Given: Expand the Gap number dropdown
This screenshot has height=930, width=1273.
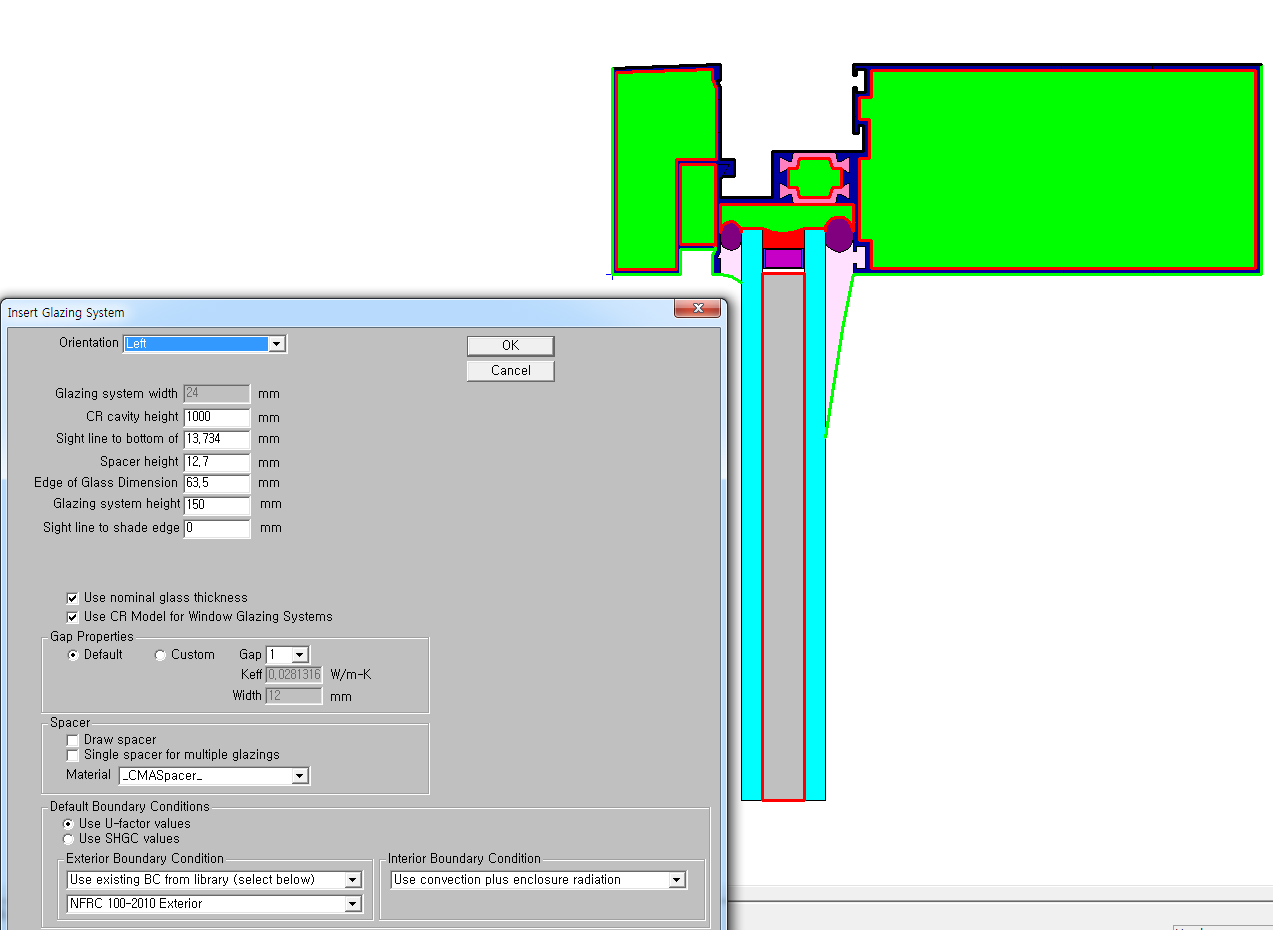Looking at the screenshot, I should (x=299, y=655).
